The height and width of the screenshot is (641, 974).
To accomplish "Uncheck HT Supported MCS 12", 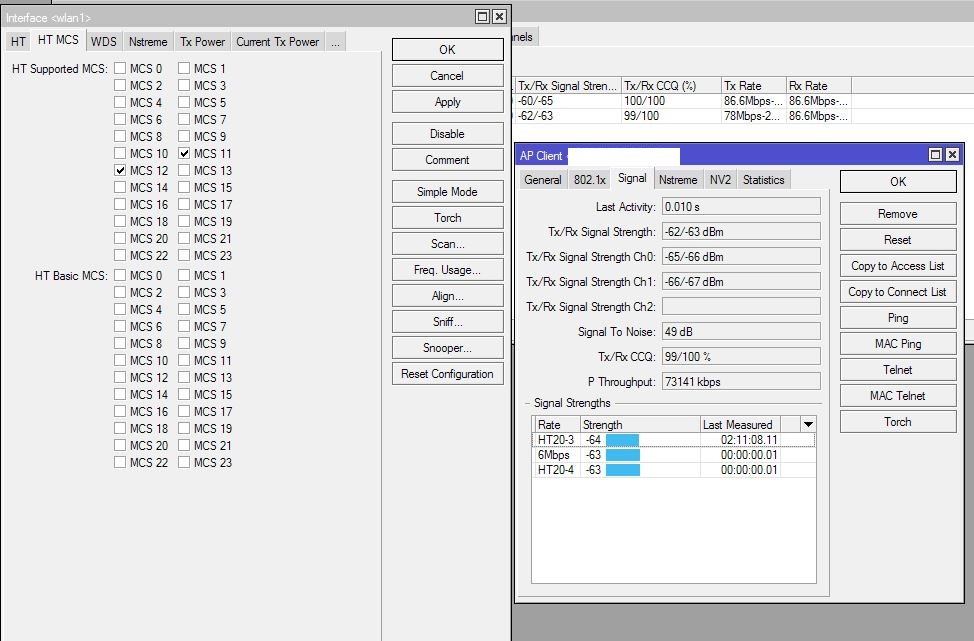I will coord(120,170).
